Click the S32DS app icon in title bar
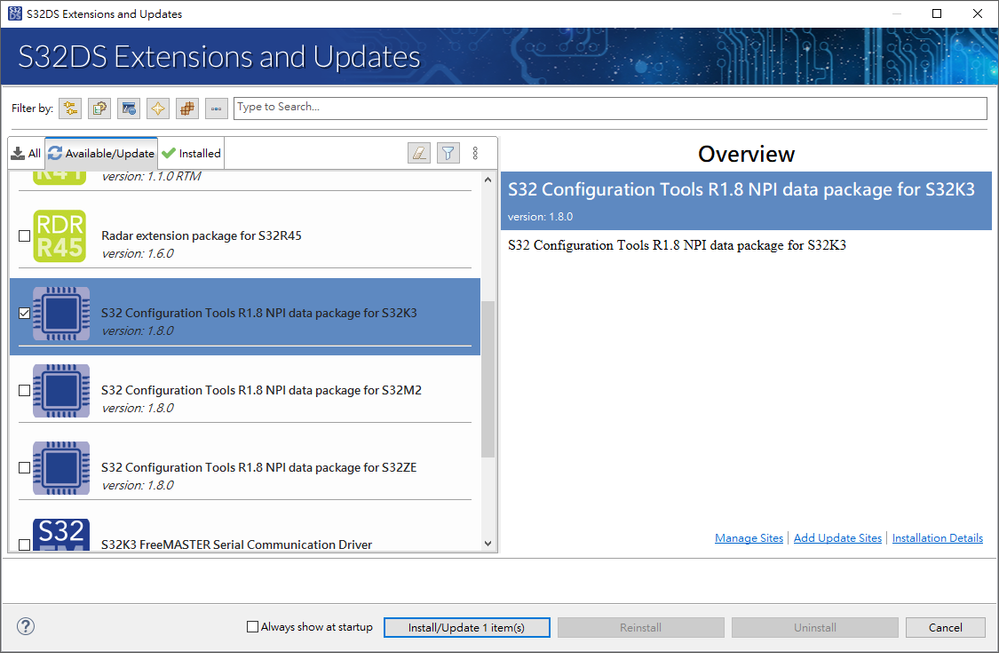999x653 pixels. click(15, 13)
